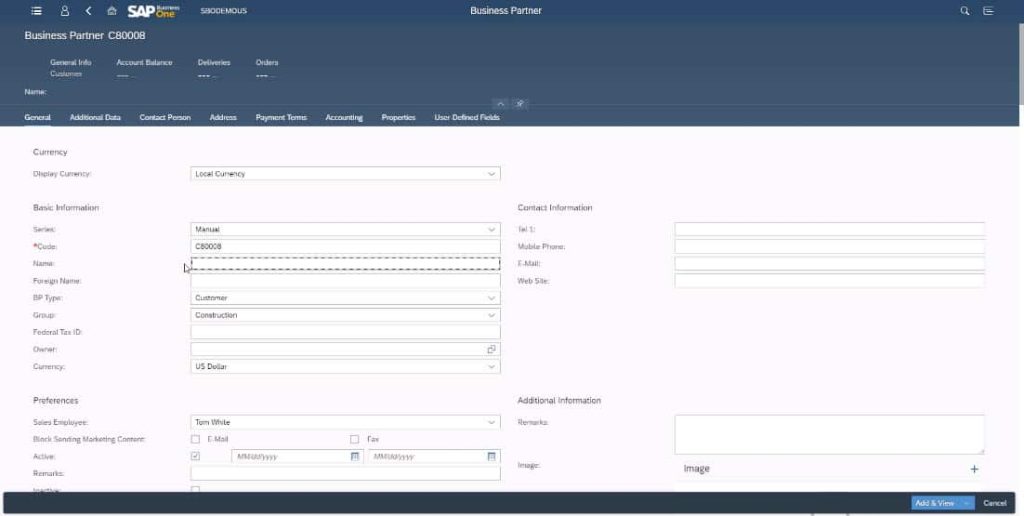
Task: Click the Foreign Name input field
Action: point(345,281)
